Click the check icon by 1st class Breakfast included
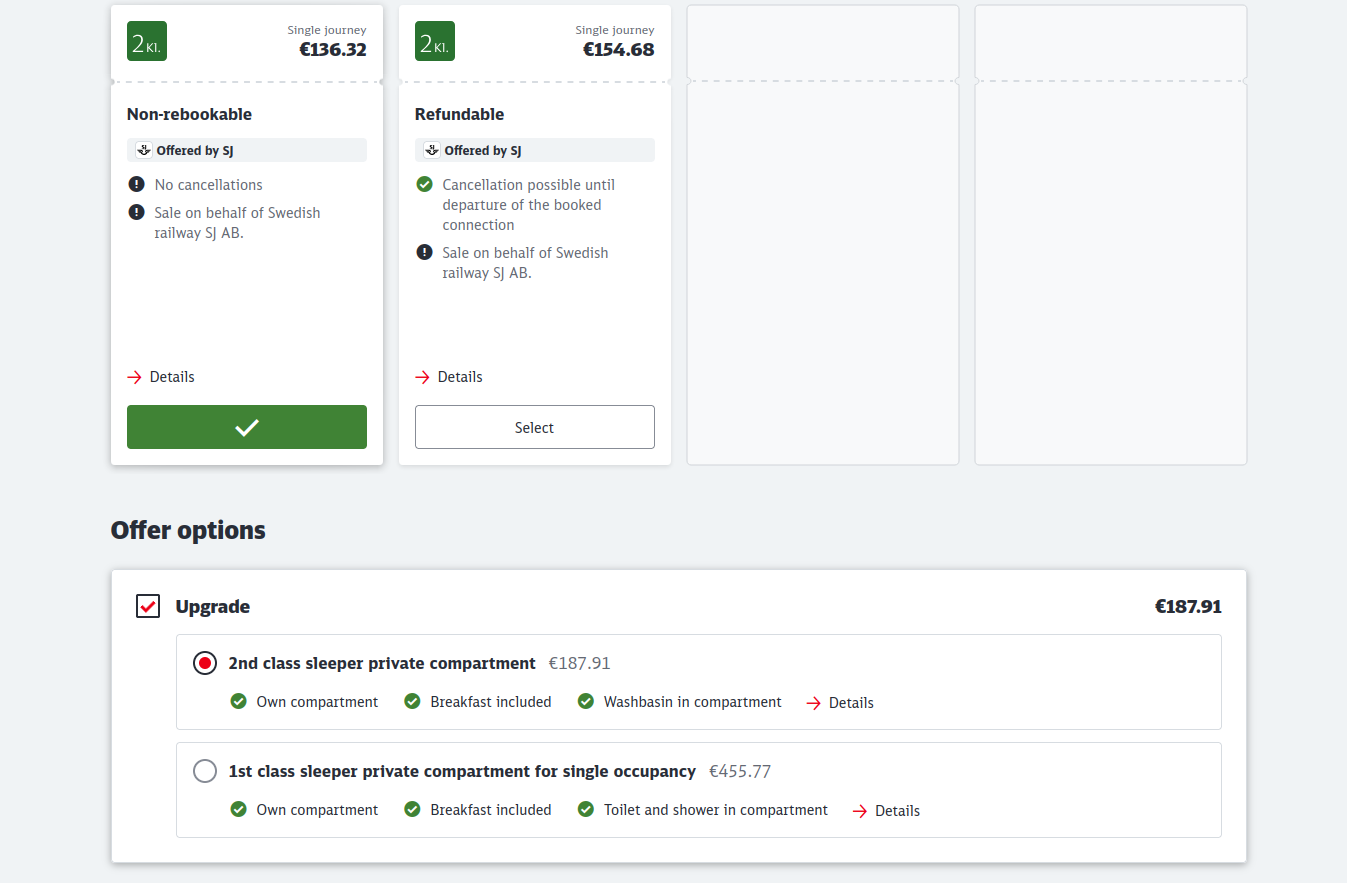Screen dimensions: 1347x883 [x=412, y=809]
